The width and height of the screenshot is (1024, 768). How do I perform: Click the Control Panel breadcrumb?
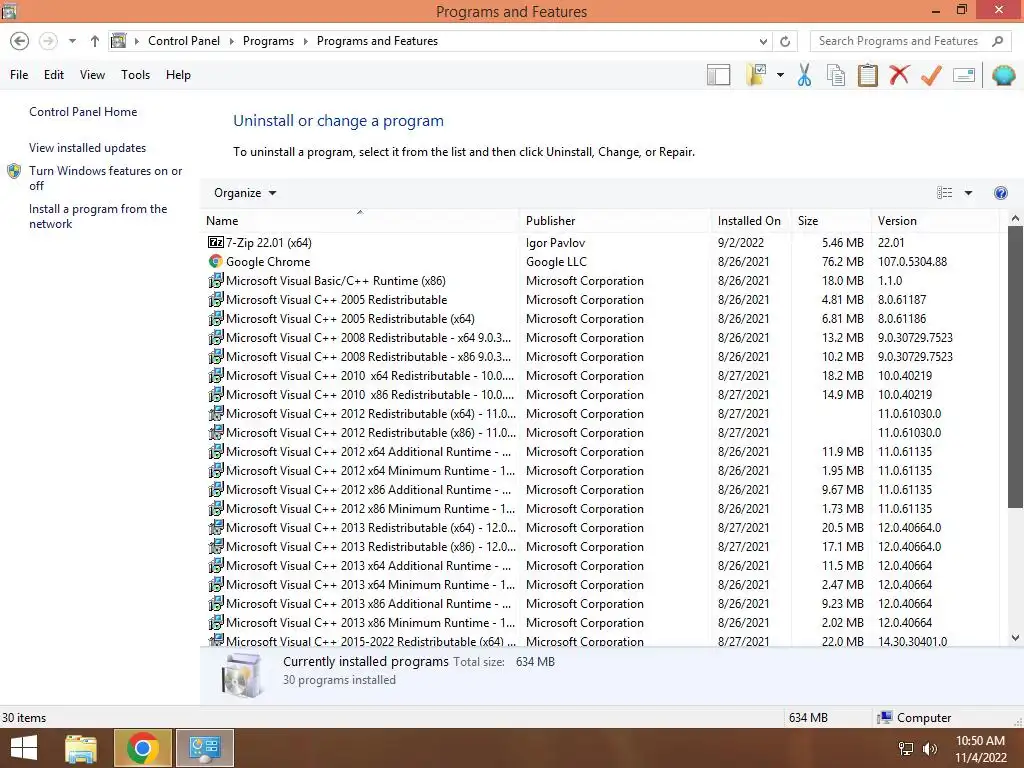coord(184,41)
